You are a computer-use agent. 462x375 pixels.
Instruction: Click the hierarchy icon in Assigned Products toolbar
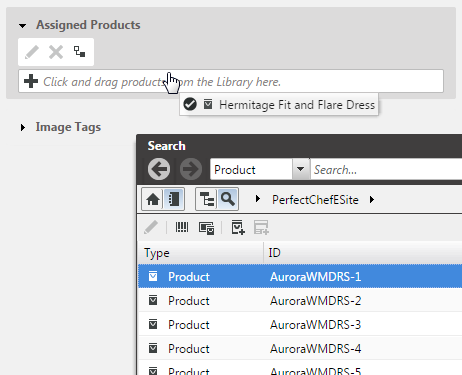[x=79, y=52]
